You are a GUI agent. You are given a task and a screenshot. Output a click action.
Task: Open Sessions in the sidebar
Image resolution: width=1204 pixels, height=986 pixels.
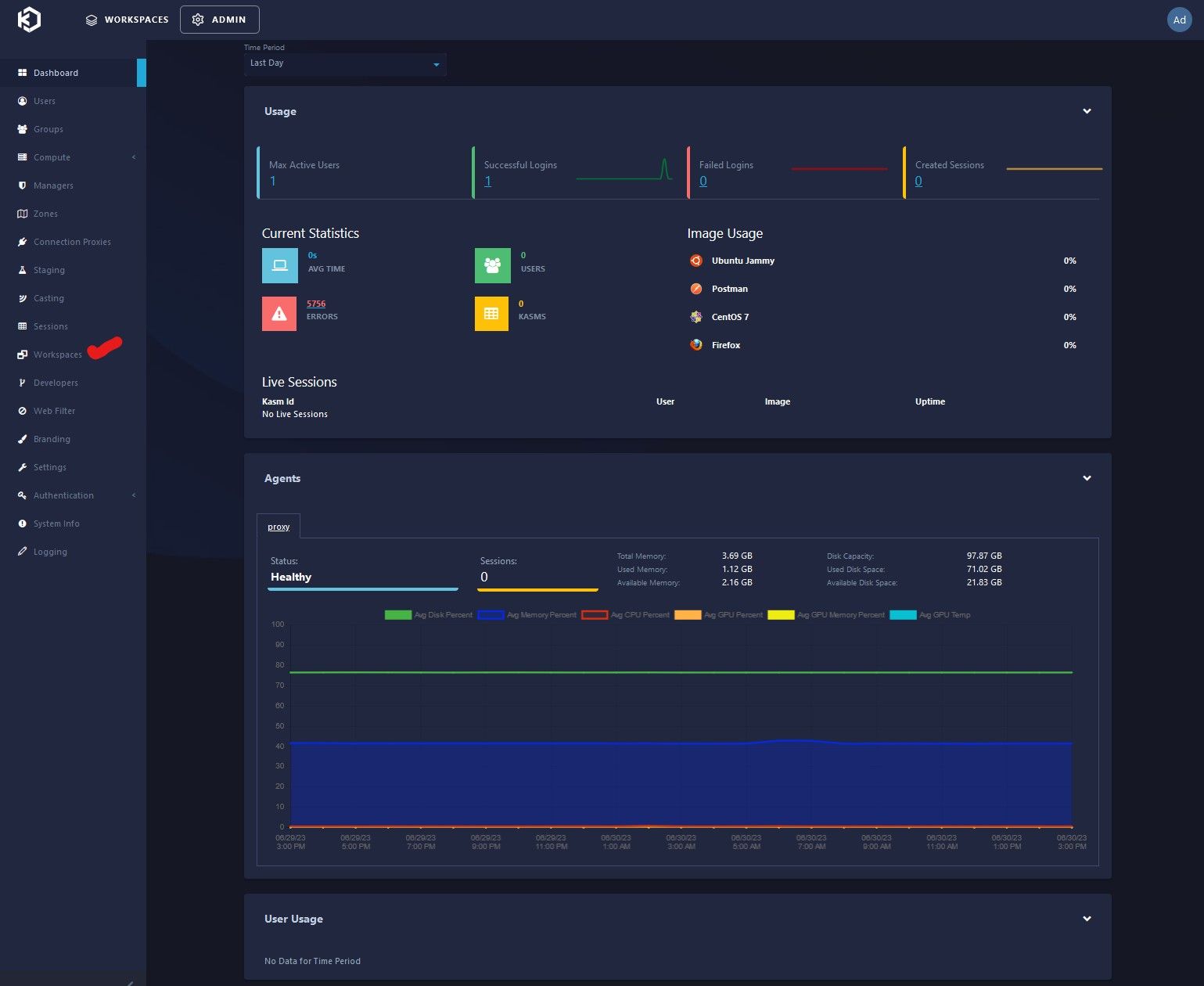click(x=50, y=326)
